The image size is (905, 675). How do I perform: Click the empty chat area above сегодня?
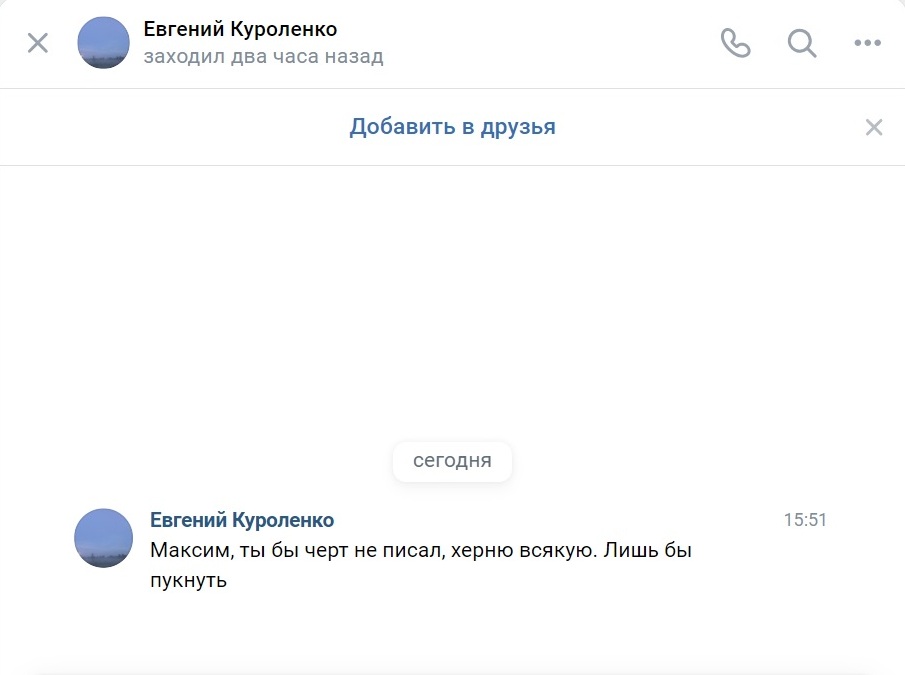click(x=452, y=300)
